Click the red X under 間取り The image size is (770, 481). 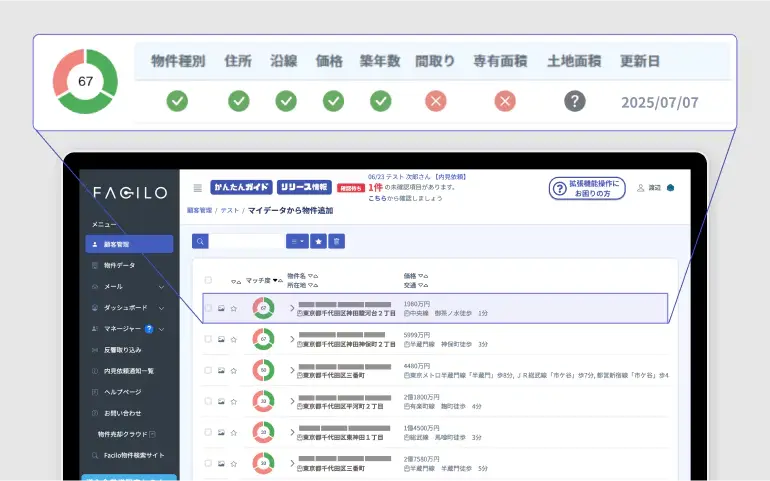(435, 101)
